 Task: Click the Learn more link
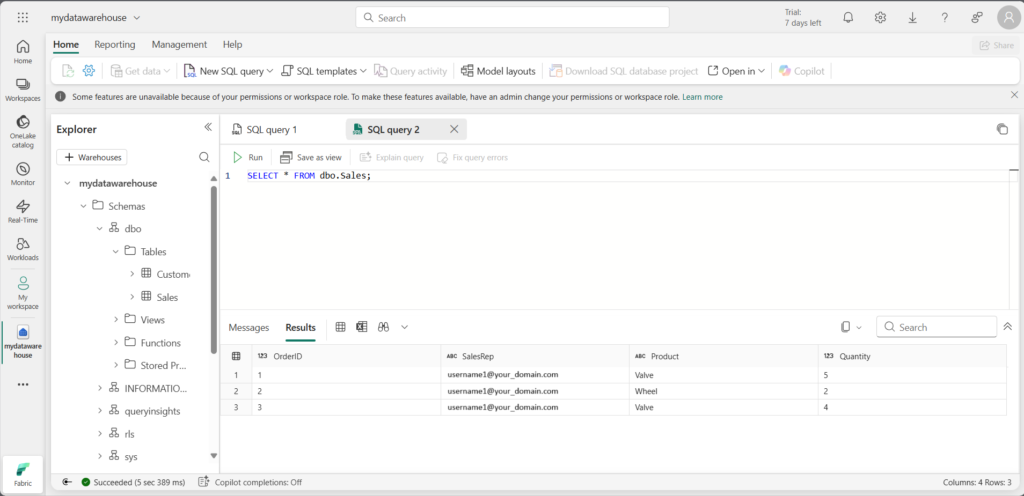(x=702, y=97)
